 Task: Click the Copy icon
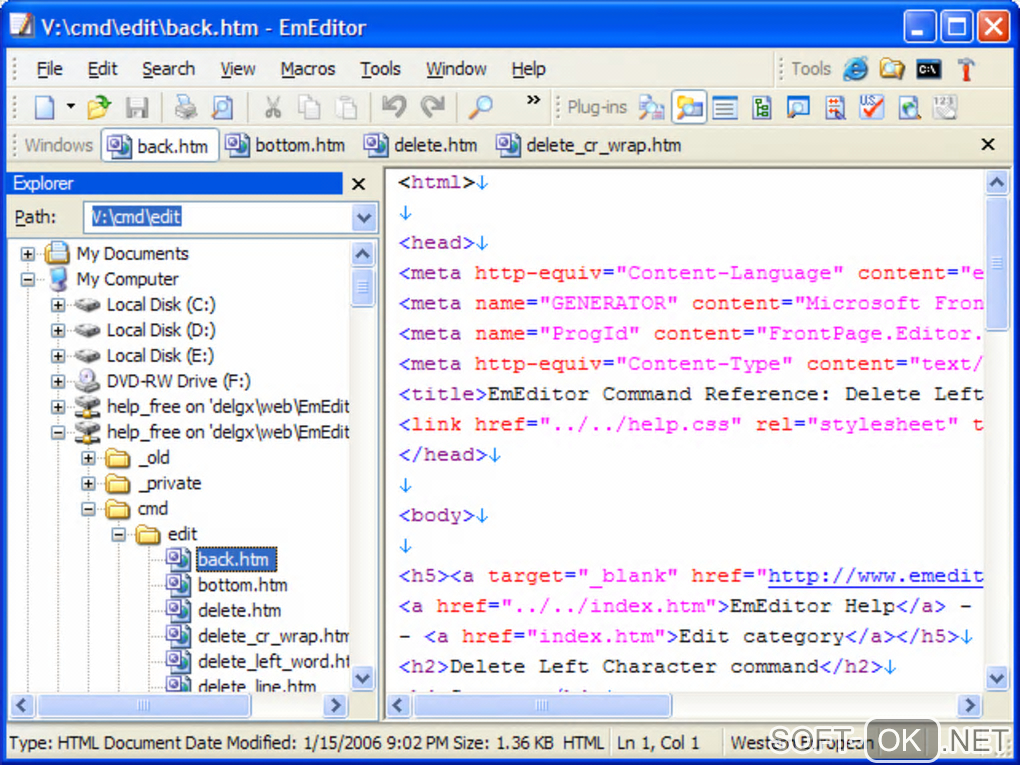309,107
